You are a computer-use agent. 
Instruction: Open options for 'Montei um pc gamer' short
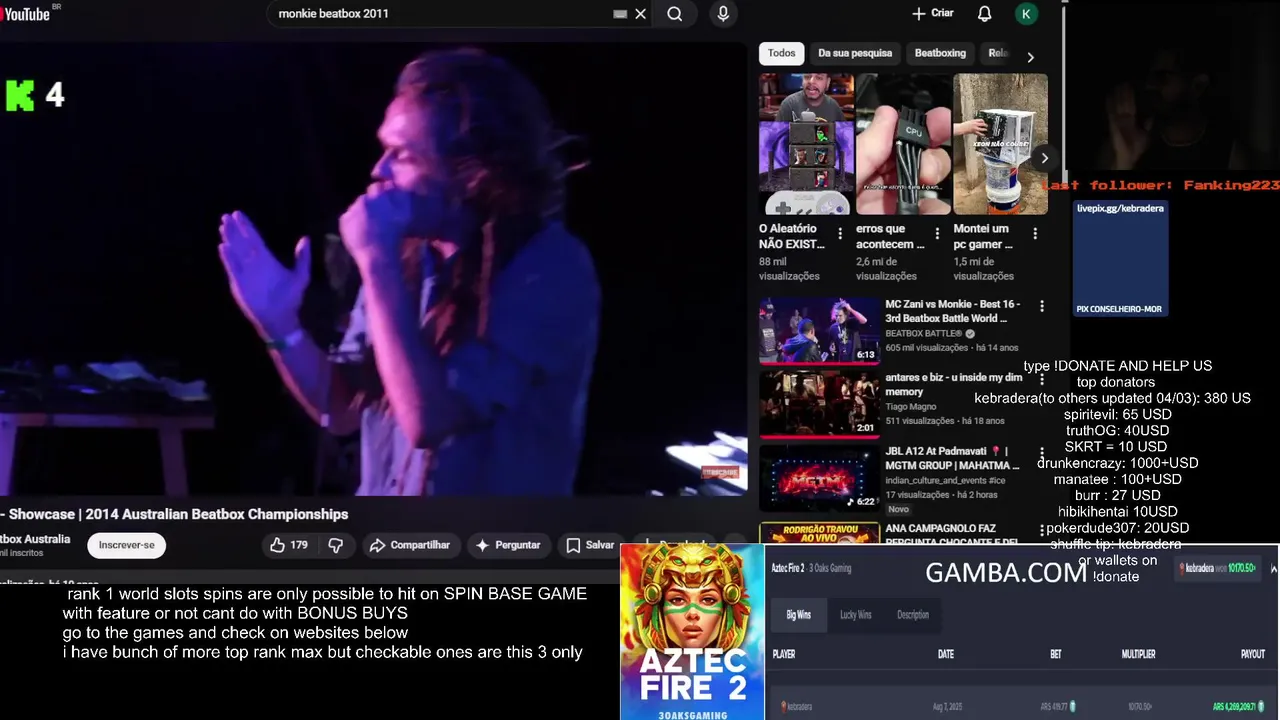pos(1035,234)
